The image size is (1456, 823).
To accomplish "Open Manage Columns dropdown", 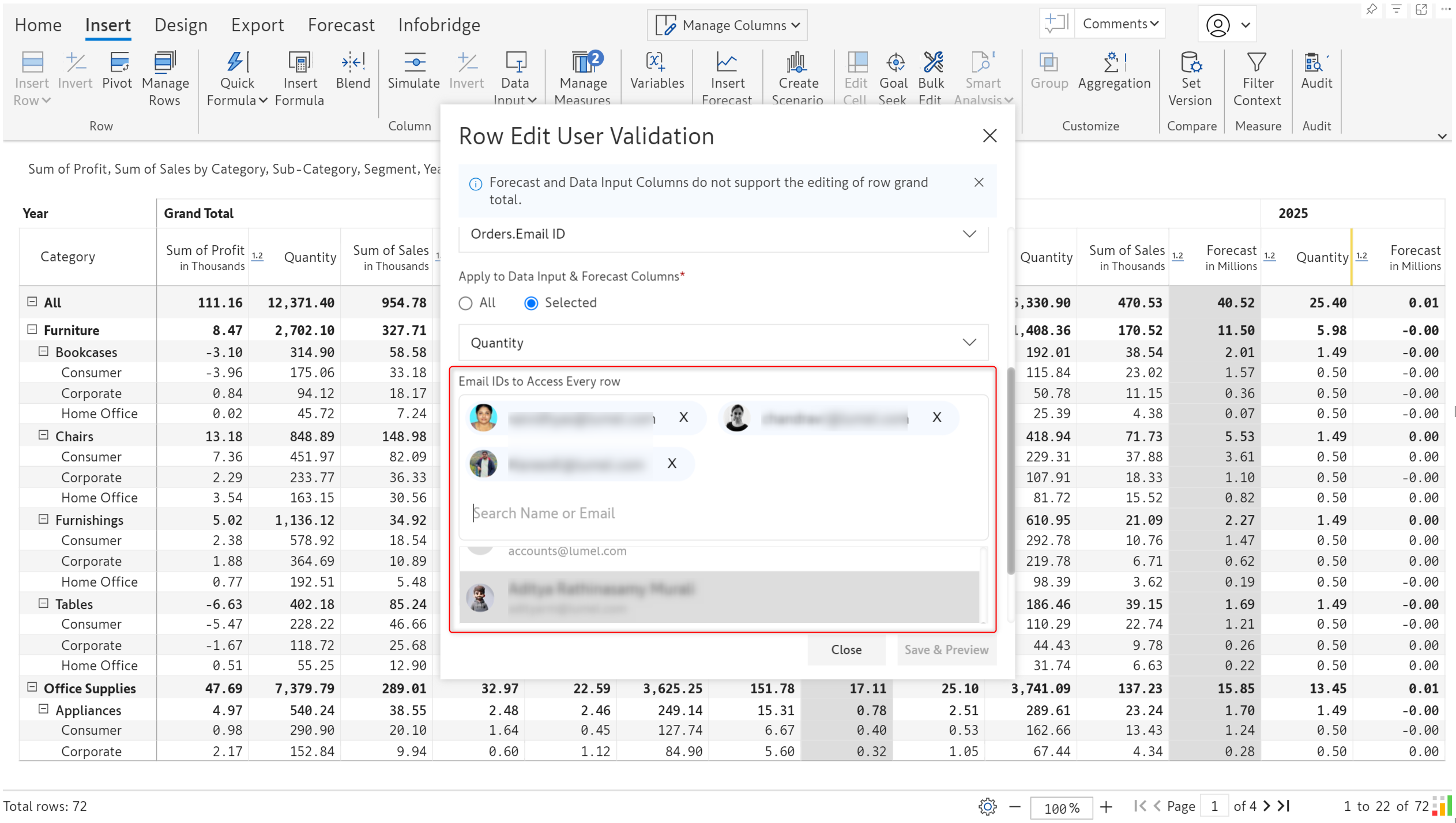I will tap(727, 25).
